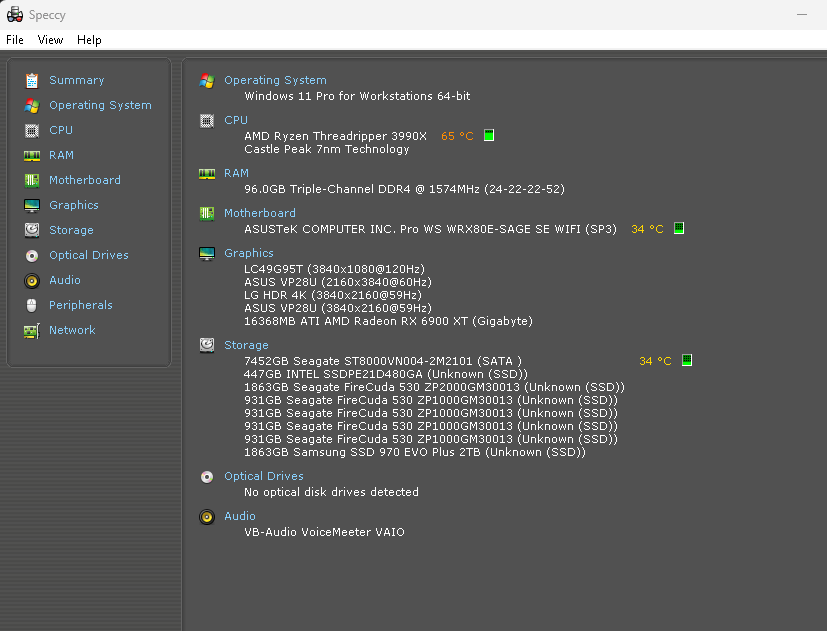Click the Summary clipboard icon in sidebar
Viewport: 827px width, 631px height.
(32, 80)
